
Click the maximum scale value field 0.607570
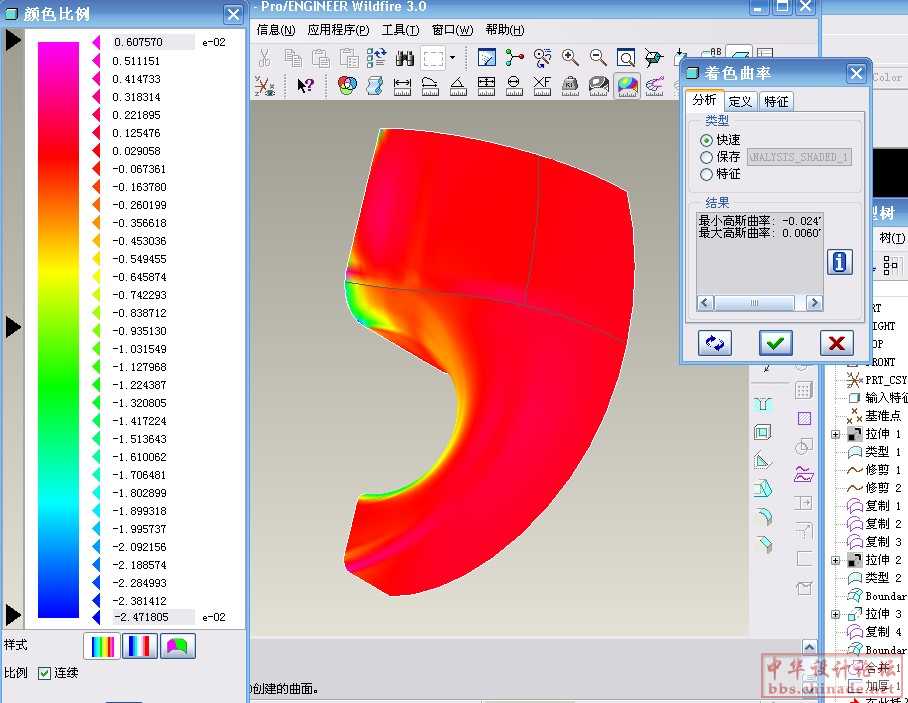(153, 42)
